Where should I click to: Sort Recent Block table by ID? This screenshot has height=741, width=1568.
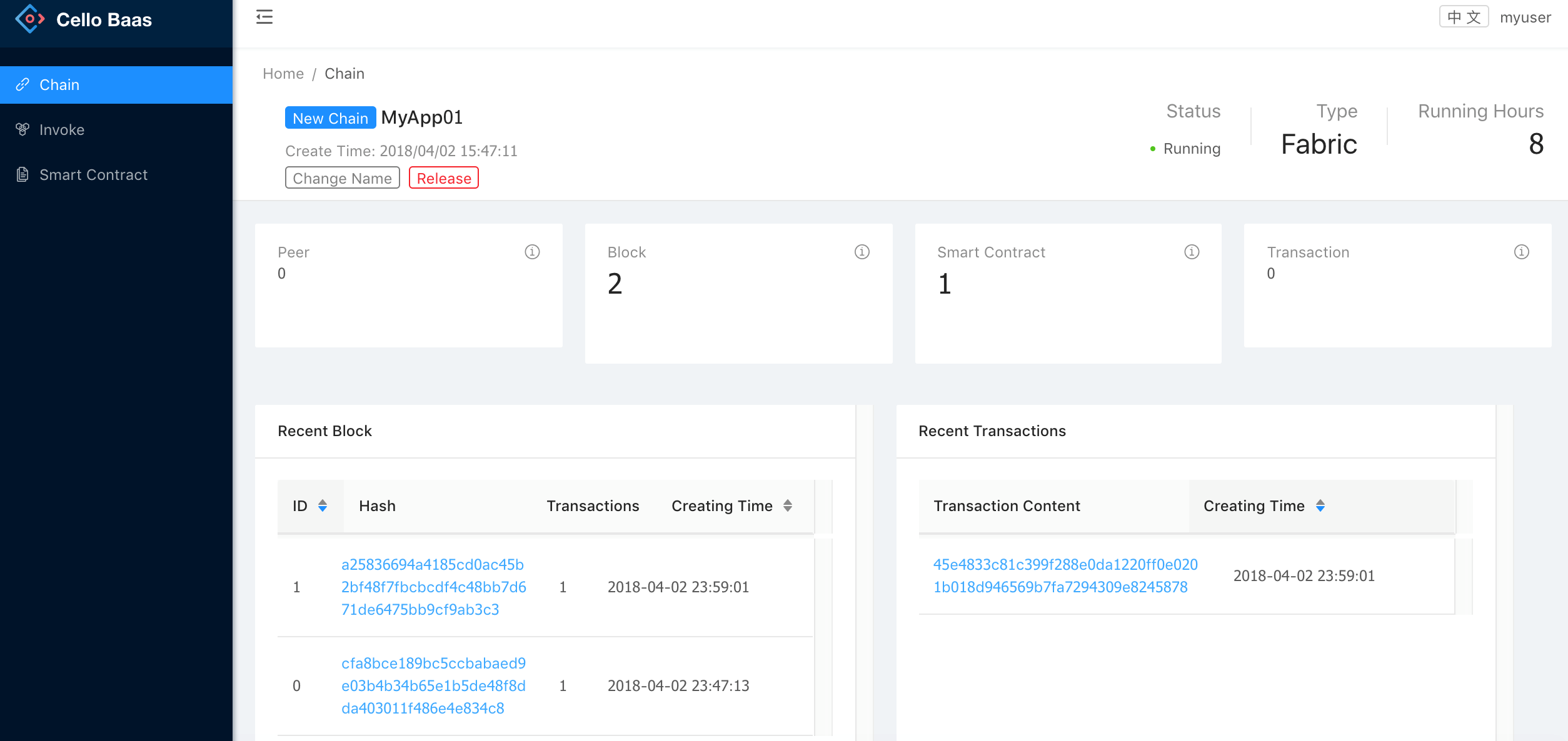[323, 505]
